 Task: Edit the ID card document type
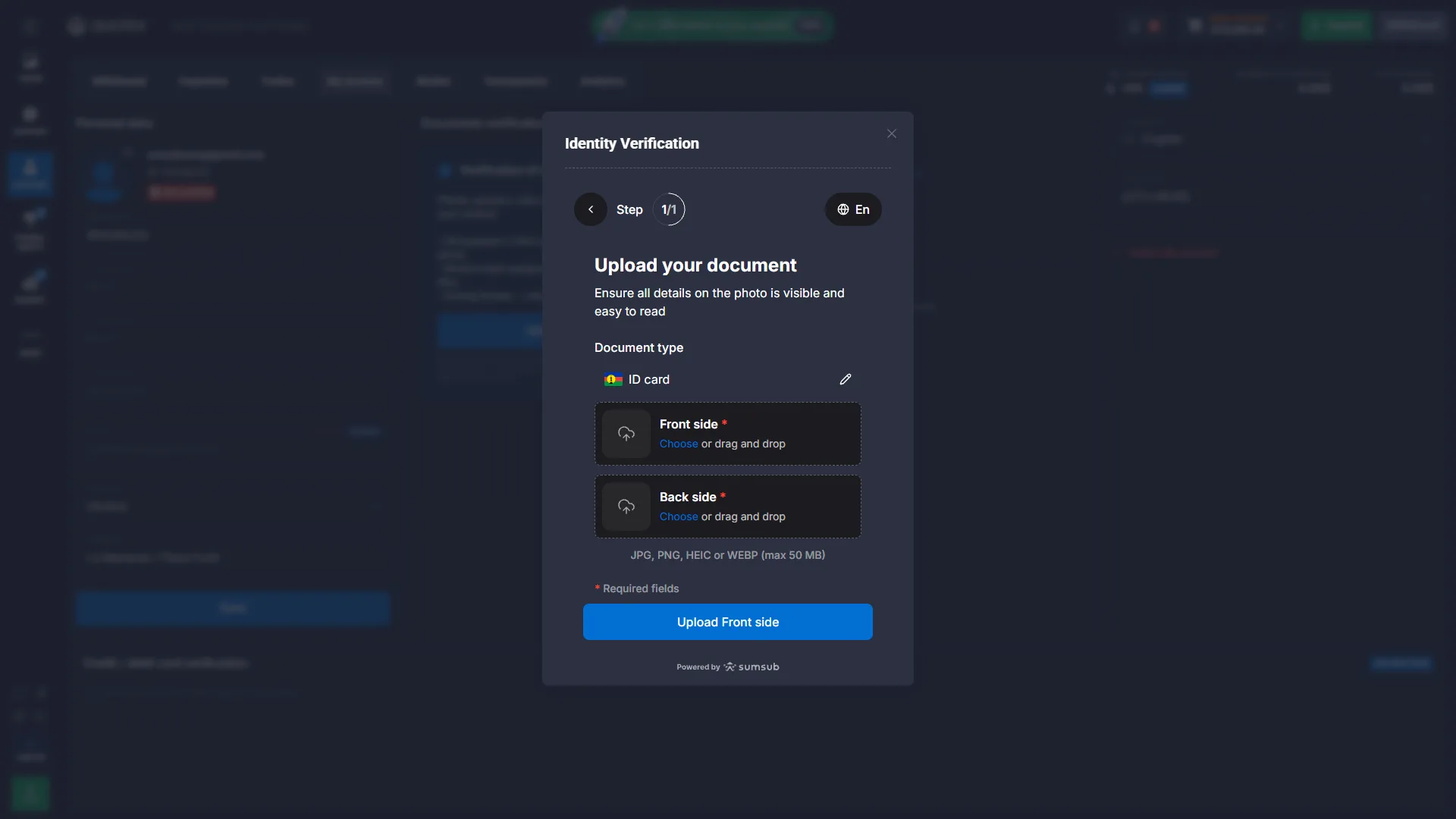coord(846,379)
